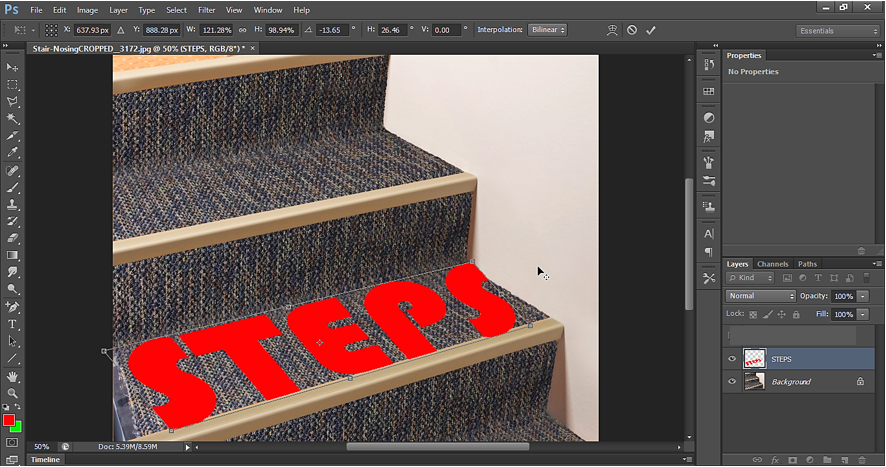Toggle pixel layer filter
The height and width of the screenshot is (467, 886).
coord(787,278)
